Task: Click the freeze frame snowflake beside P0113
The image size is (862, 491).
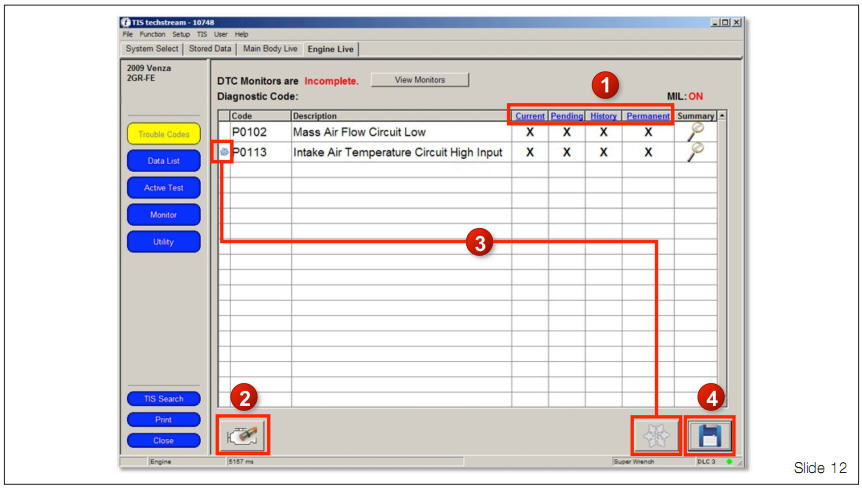Action: 224,152
